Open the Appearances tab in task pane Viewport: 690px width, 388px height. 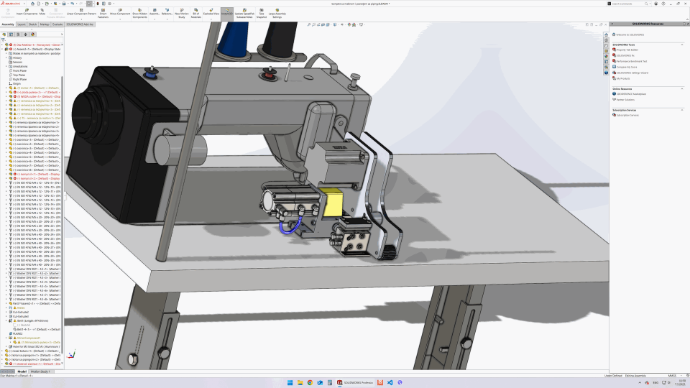606,56
